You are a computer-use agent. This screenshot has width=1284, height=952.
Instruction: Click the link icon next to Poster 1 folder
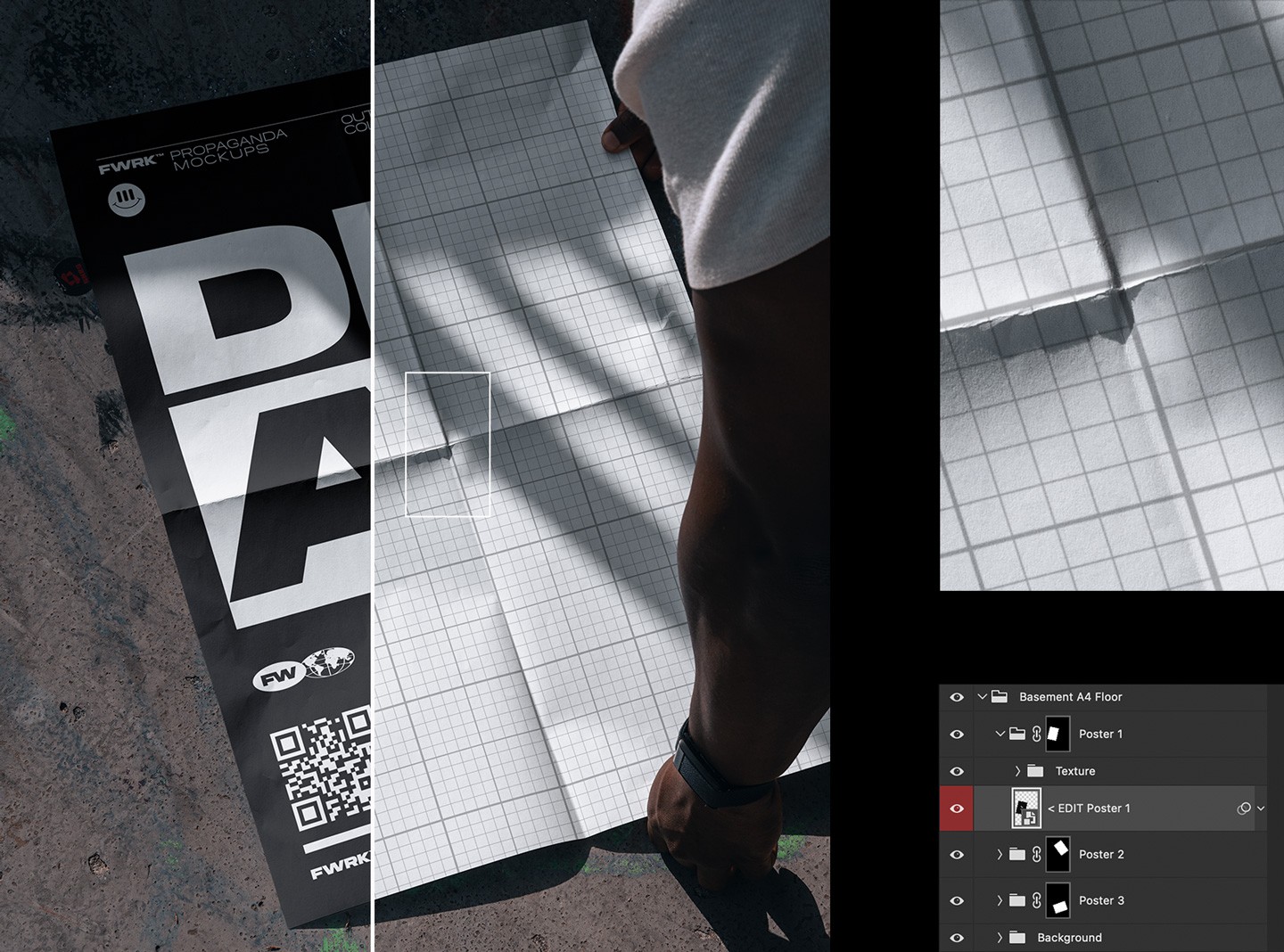coord(1035,734)
